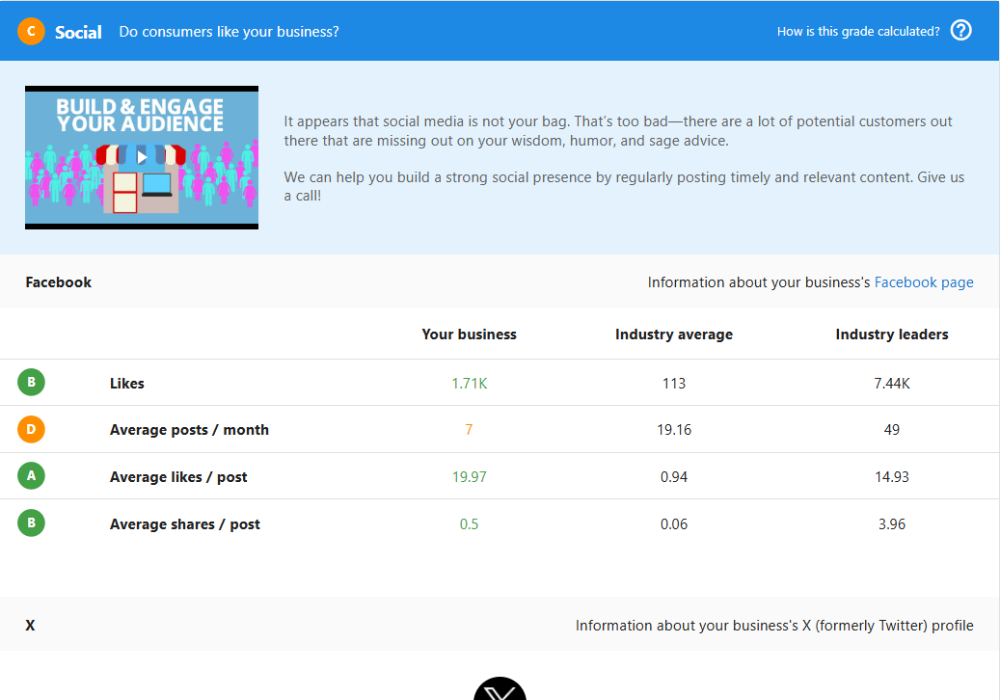This screenshot has height=700, width=1000.
Task: Click the A grade badge for likes per post
Action: pyautogui.click(x=31, y=476)
